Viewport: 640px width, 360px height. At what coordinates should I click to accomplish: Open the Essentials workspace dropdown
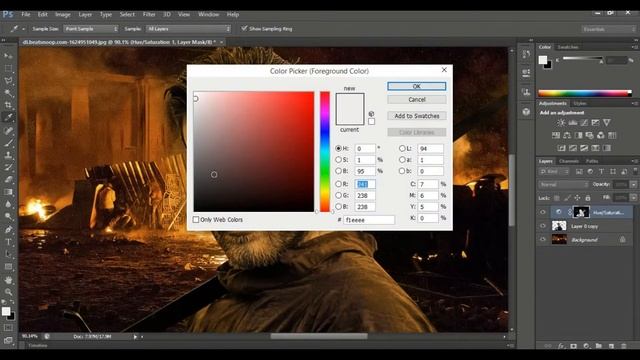(608, 29)
